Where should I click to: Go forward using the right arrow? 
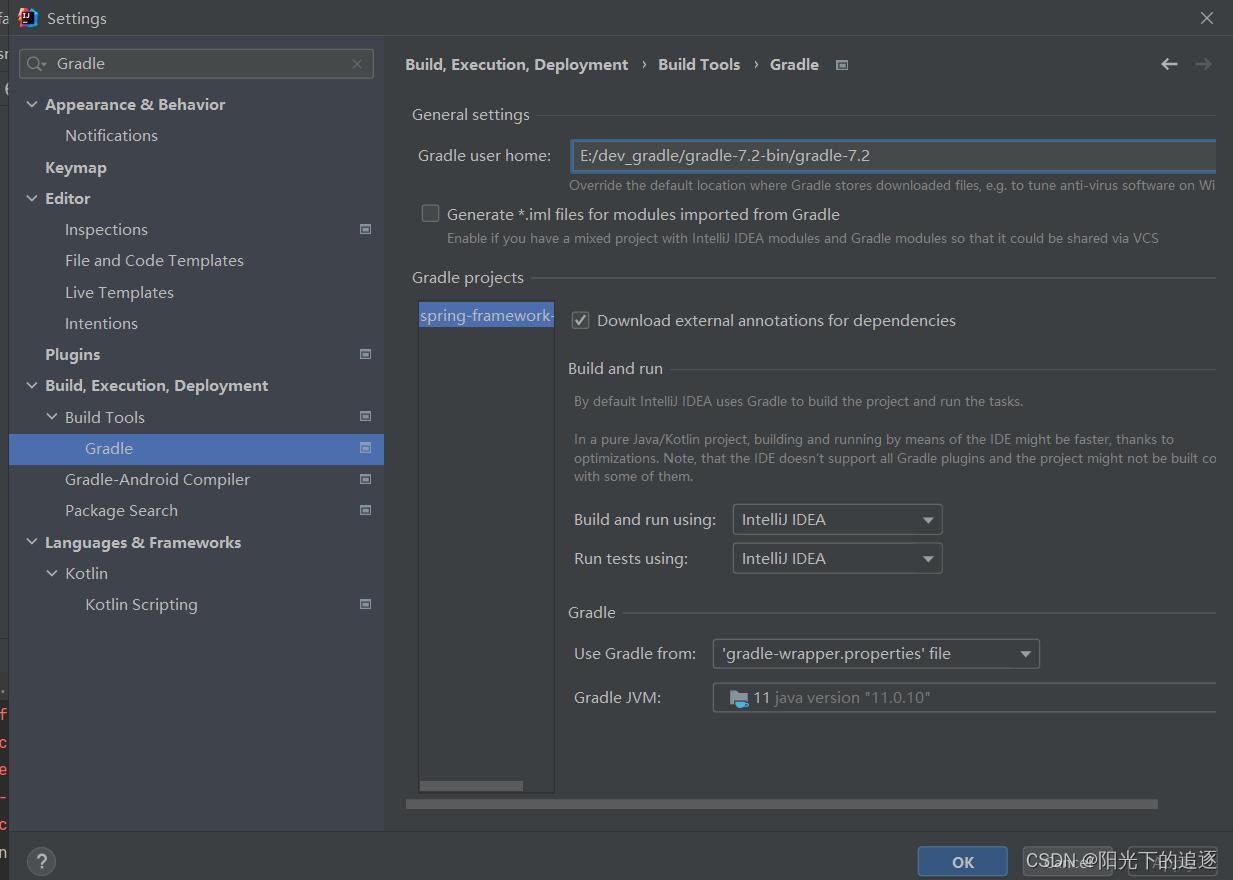pyautogui.click(x=1203, y=64)
